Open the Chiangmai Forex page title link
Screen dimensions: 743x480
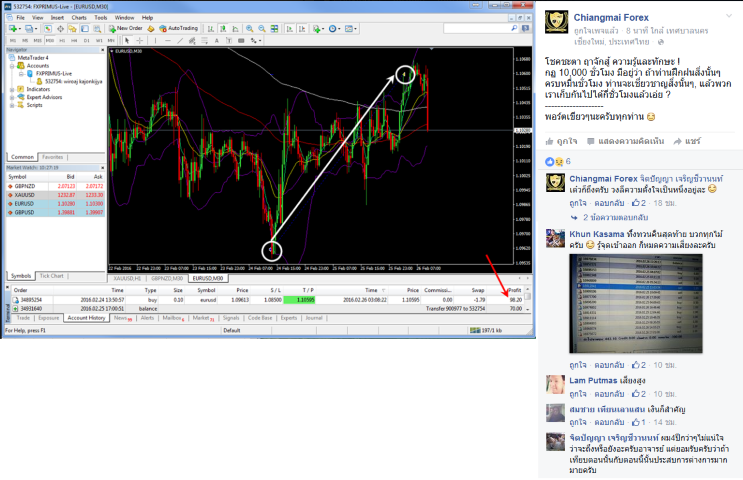point(611,18)
